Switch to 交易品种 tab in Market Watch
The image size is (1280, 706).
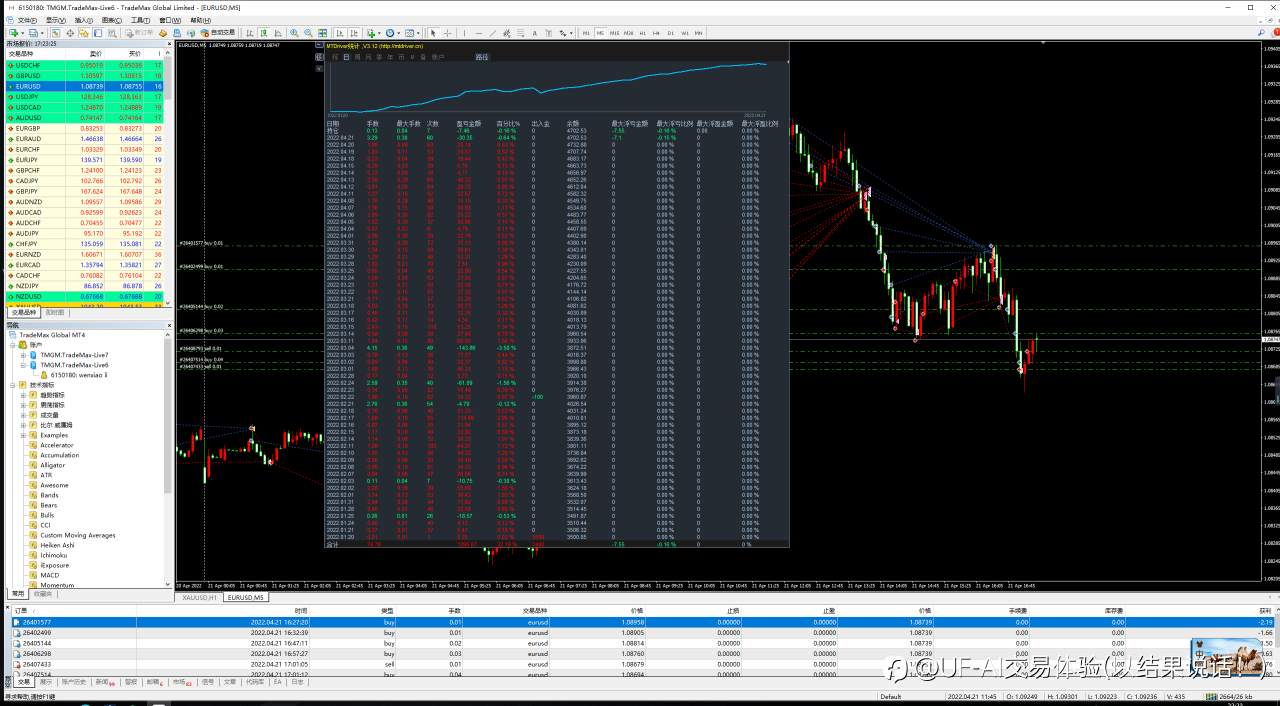(24, 312)
